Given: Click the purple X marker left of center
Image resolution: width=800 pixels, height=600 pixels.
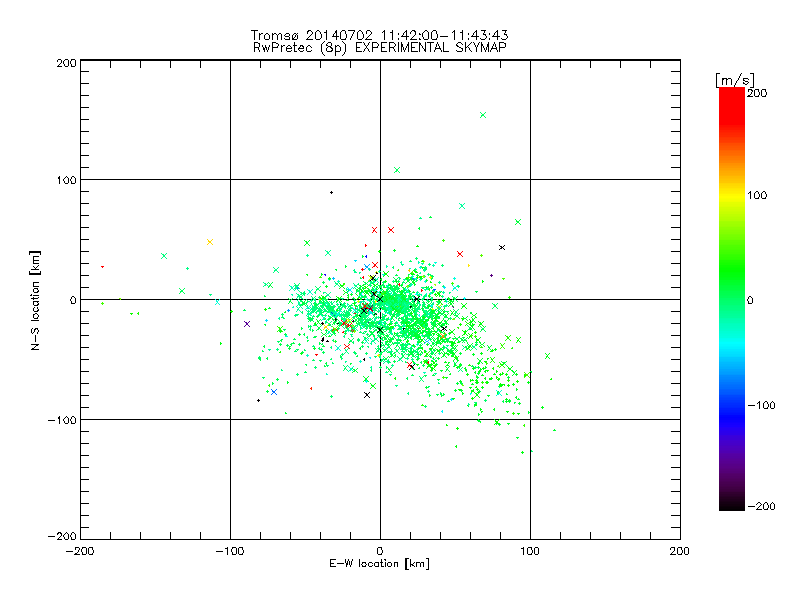Looking at the screenshot, I should coord(247,324).
